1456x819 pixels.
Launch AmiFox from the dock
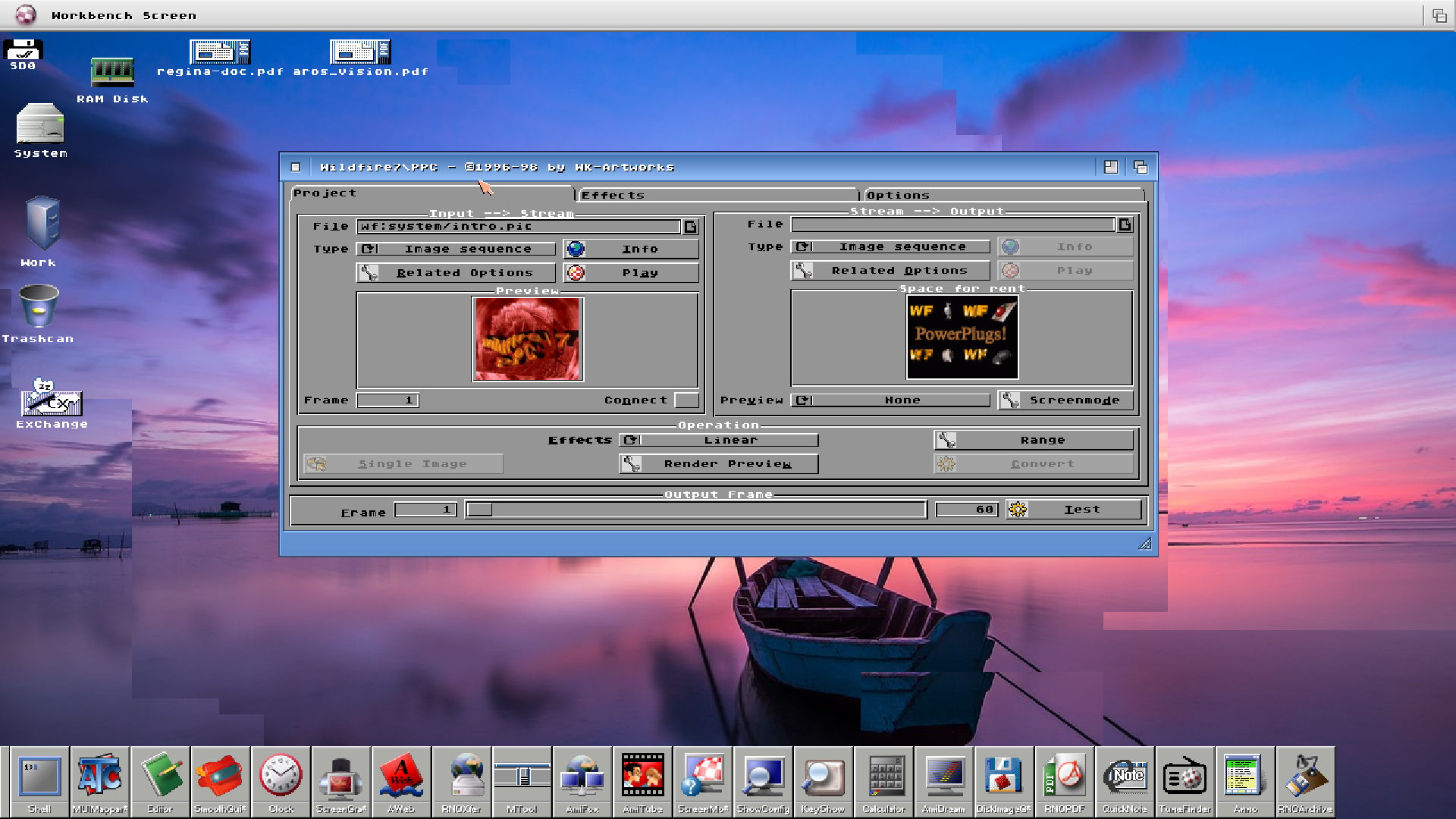pos(582,777)
